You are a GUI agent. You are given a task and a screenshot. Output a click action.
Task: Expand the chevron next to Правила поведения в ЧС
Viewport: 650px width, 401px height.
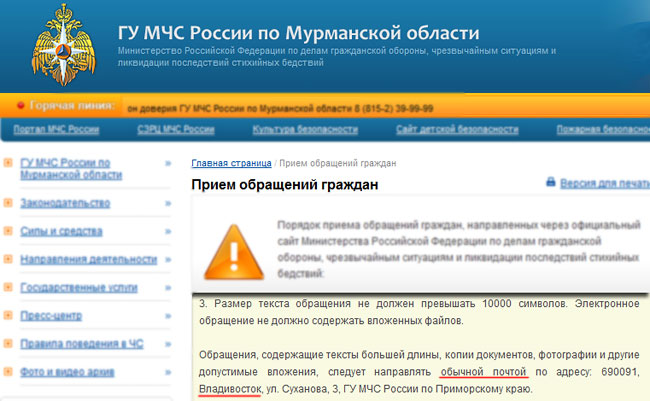coord(165,344)
